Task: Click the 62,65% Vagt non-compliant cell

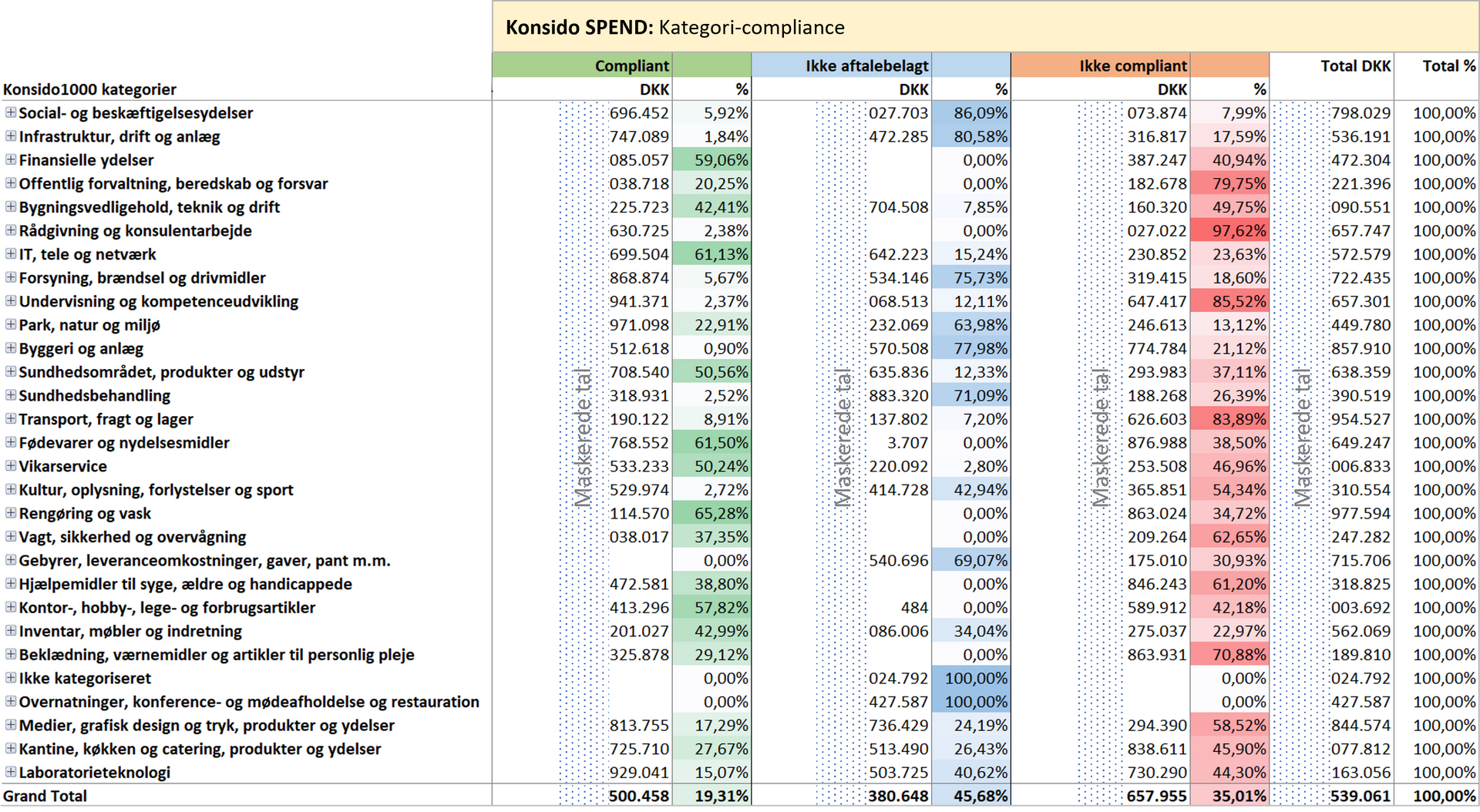Action: point(1229,536)
